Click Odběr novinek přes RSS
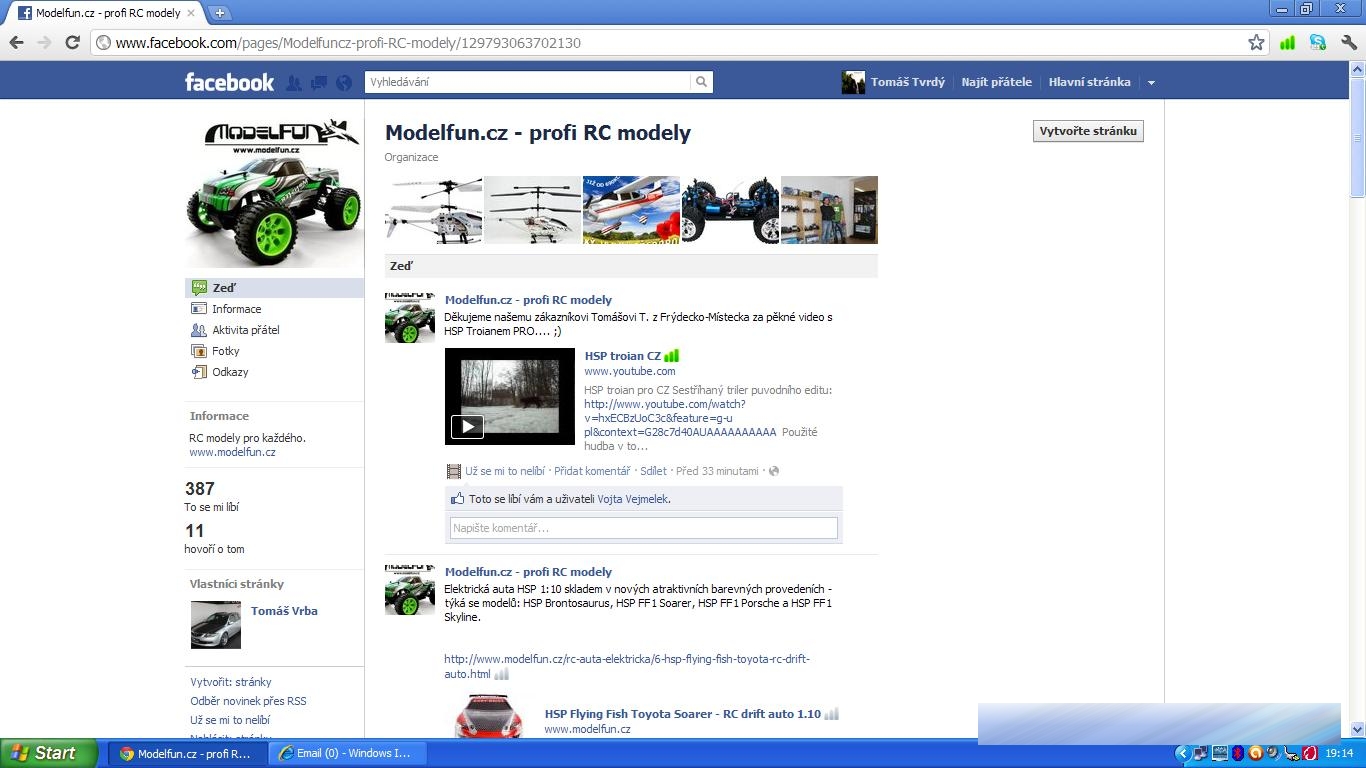Viewport: 1366px width, 768px height. (248, 701)
